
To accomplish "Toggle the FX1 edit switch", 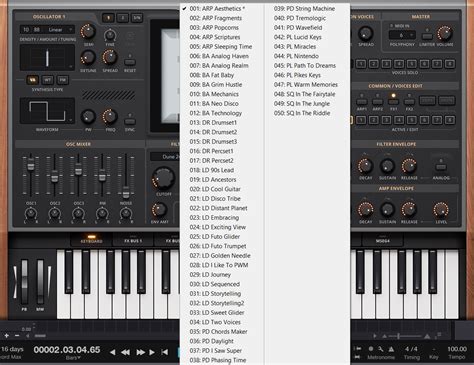I will 393,102.
